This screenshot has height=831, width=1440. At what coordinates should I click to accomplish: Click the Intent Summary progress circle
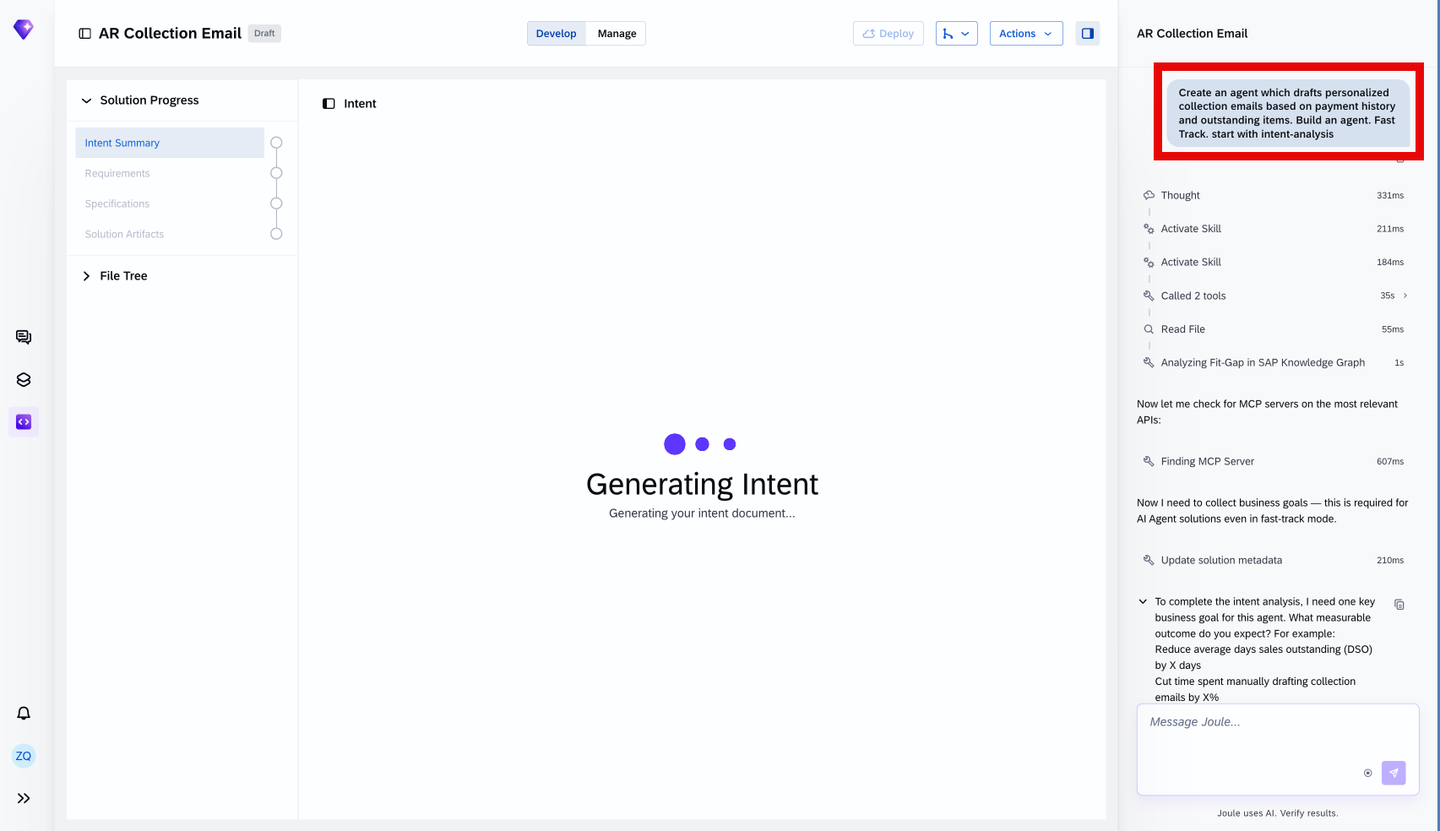(276, 143)
